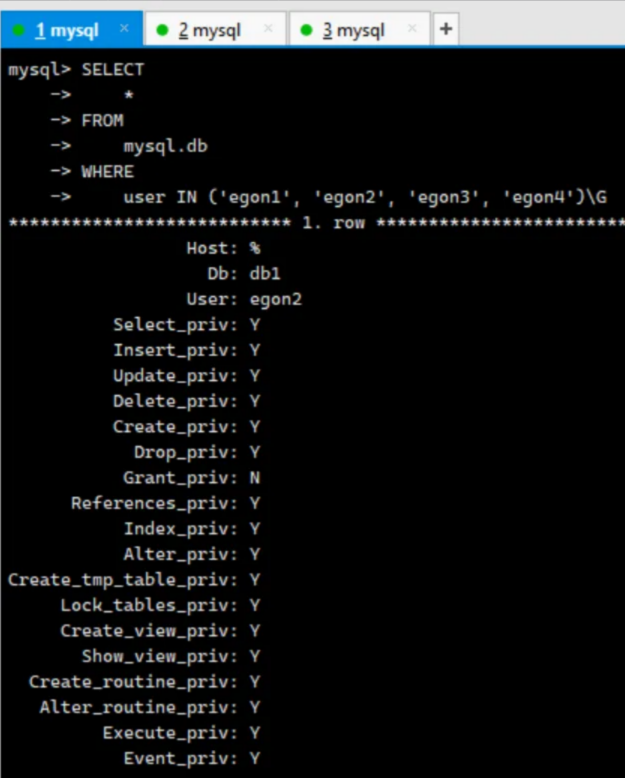Viewport: 625px width, 778px height.
Task: Click the green status dot on 2 mysql
Action: point(162,30)
